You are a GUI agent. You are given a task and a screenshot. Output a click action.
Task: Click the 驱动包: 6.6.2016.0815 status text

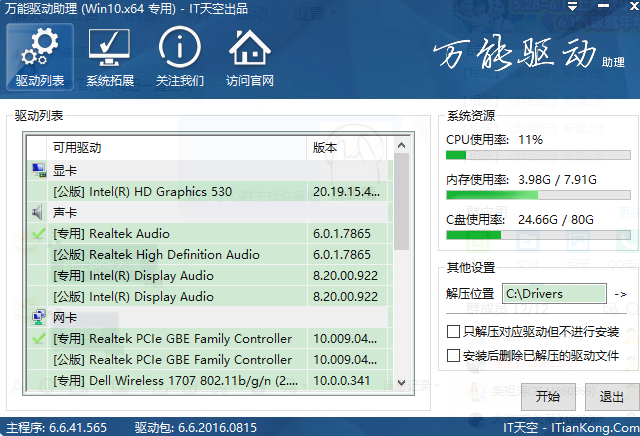point(196,427)
